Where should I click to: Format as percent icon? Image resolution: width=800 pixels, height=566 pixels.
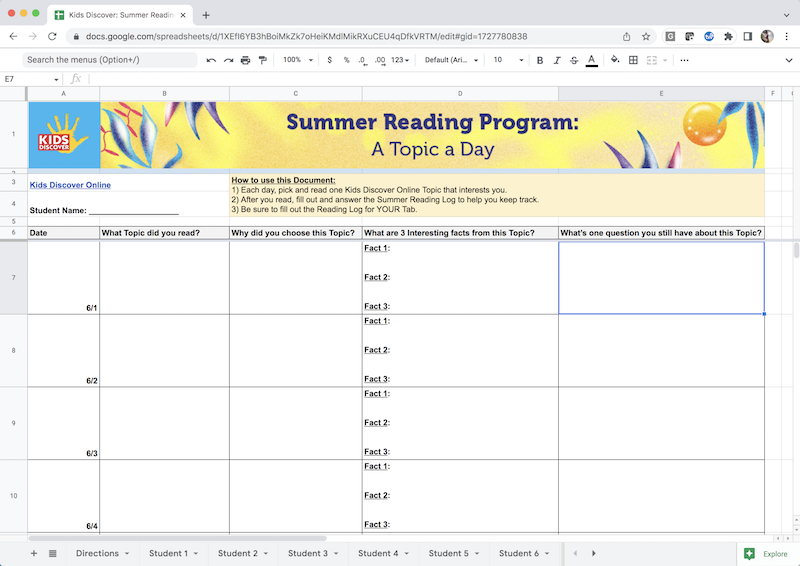click(x=346, y=60)
